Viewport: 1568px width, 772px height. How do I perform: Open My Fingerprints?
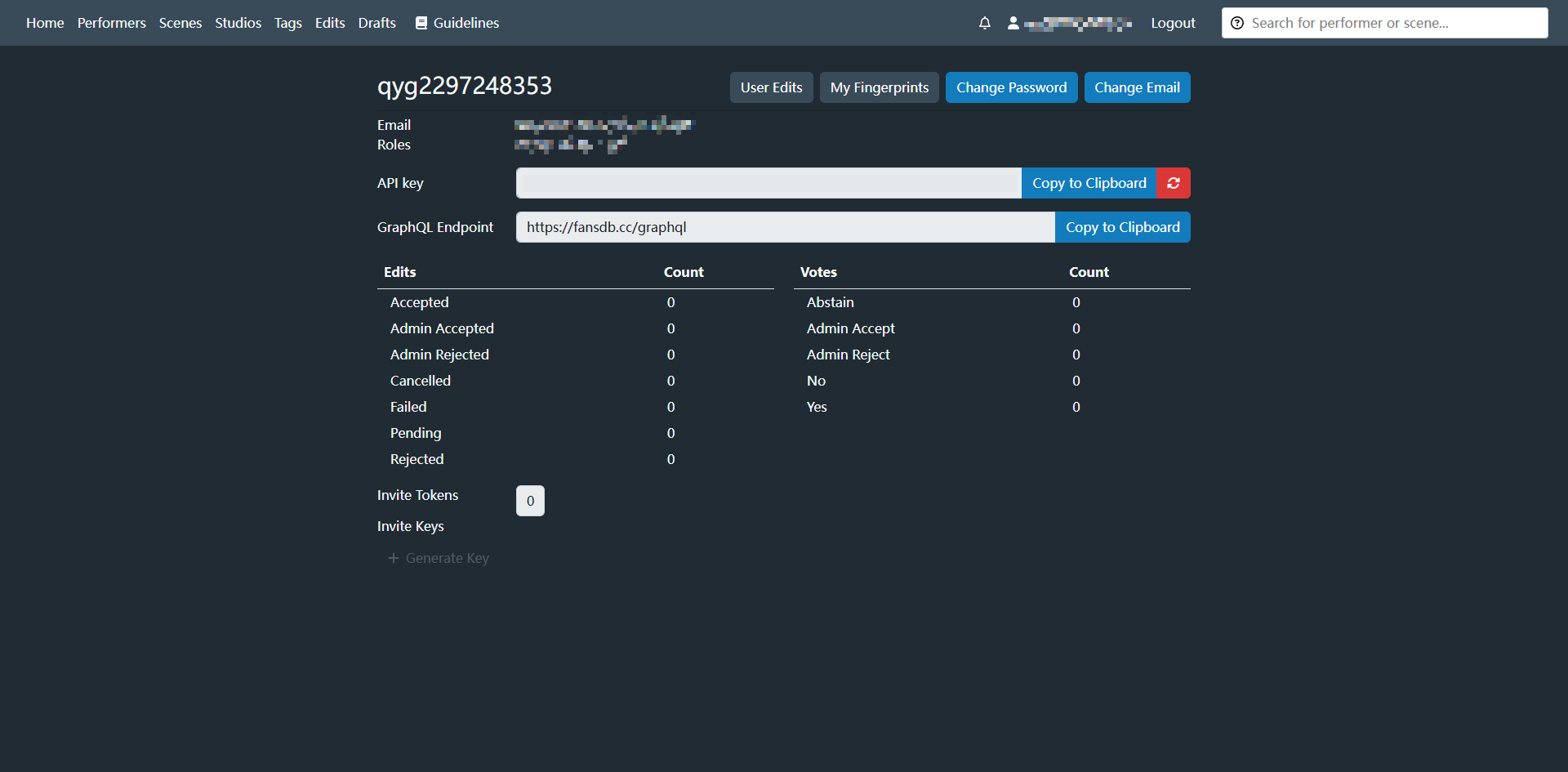pos(879,87)
